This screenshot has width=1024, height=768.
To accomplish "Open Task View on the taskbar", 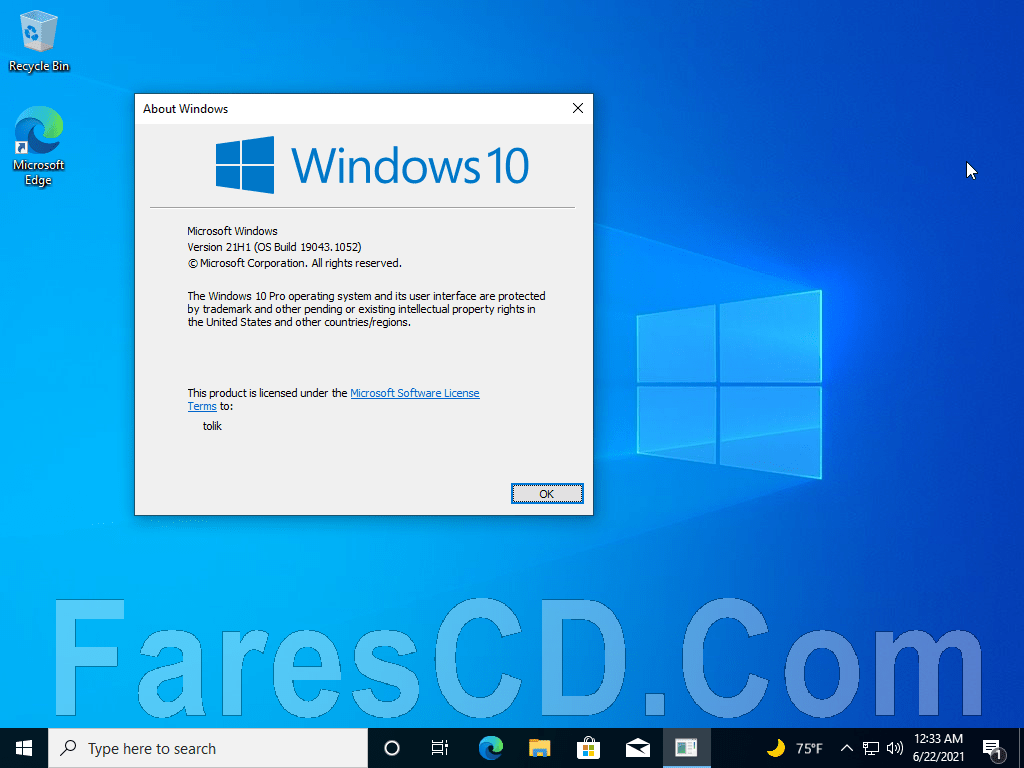I will point(440,748).
